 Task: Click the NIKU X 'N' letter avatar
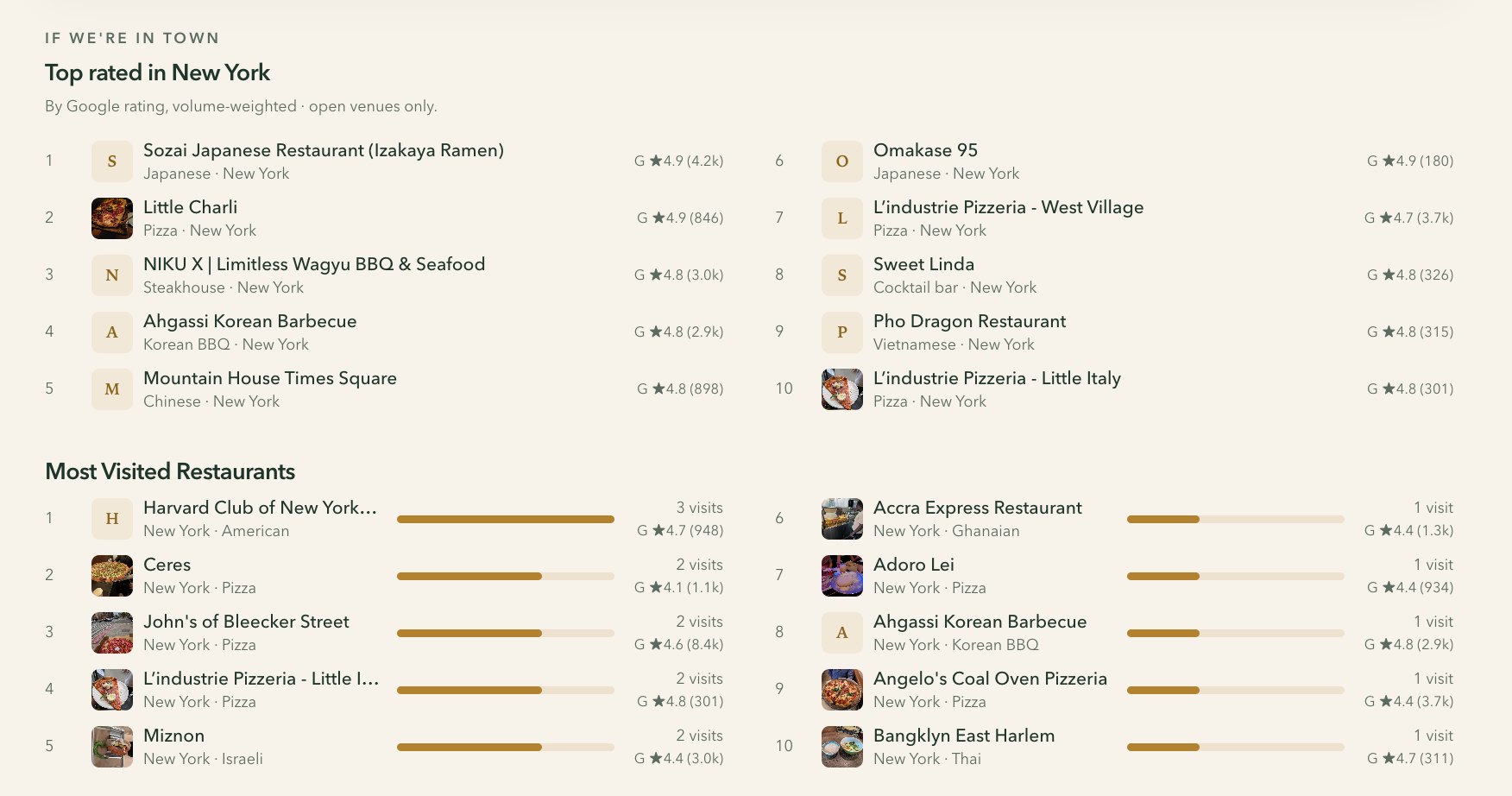pos(112,275)
